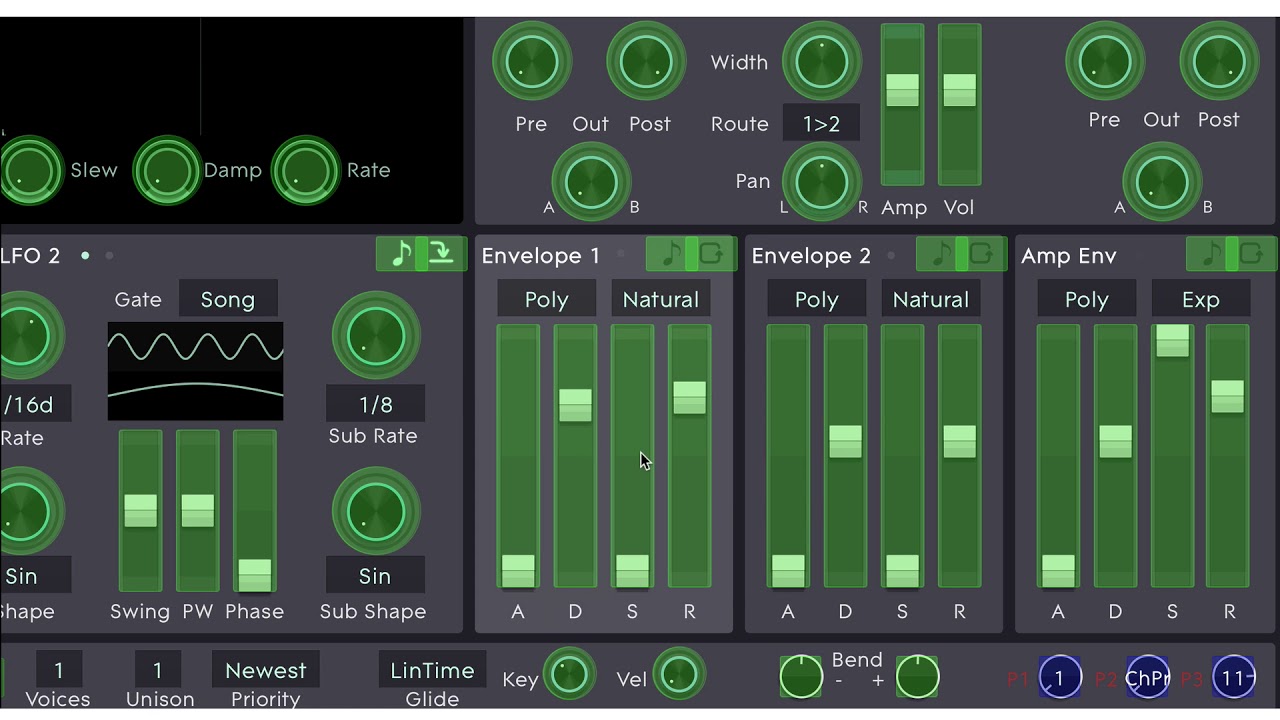Click the Pan knob

[x=822, y=183]
